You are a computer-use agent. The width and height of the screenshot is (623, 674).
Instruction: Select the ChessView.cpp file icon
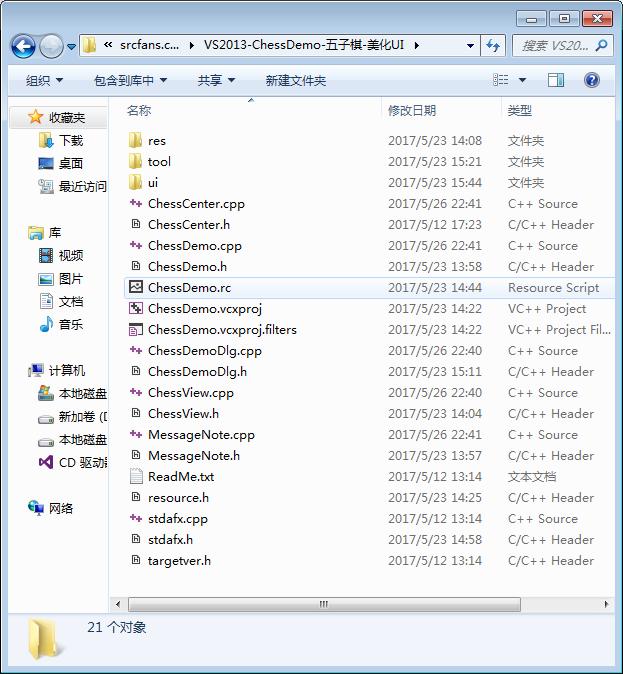coord(136,392)
